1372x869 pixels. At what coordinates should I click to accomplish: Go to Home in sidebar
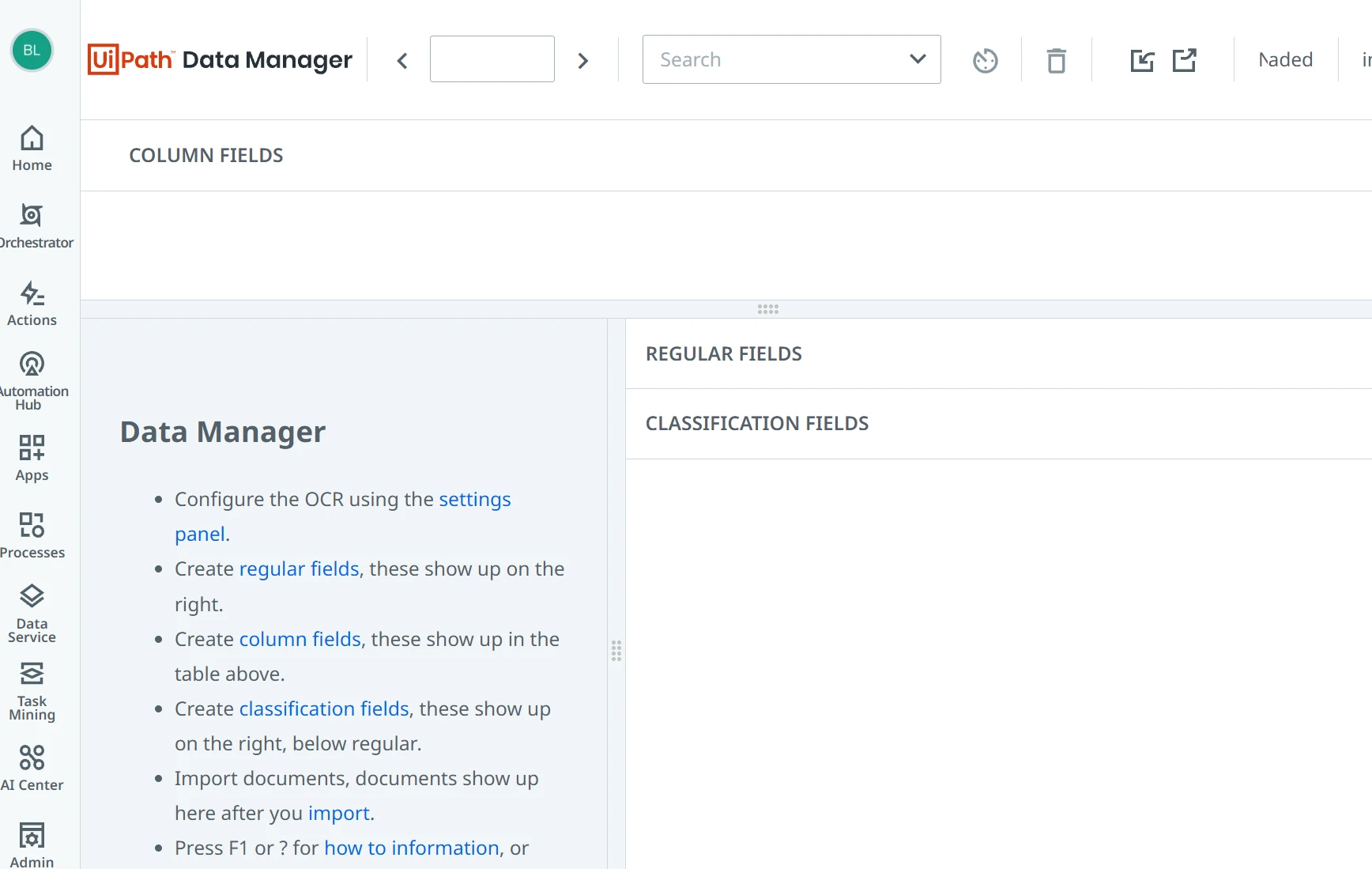tap(32, 149)
